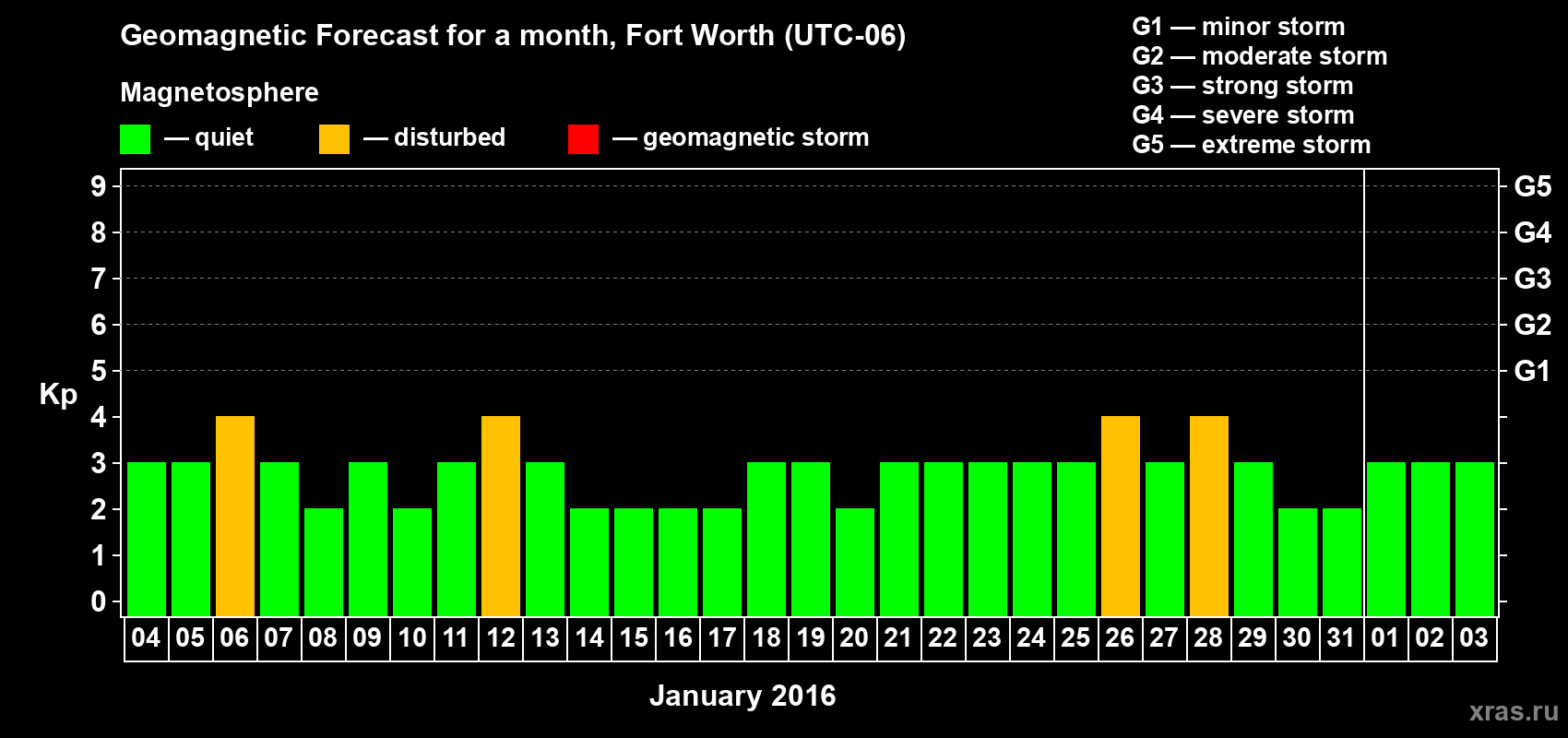Click date label 21 on the axis

pos(898,638)
